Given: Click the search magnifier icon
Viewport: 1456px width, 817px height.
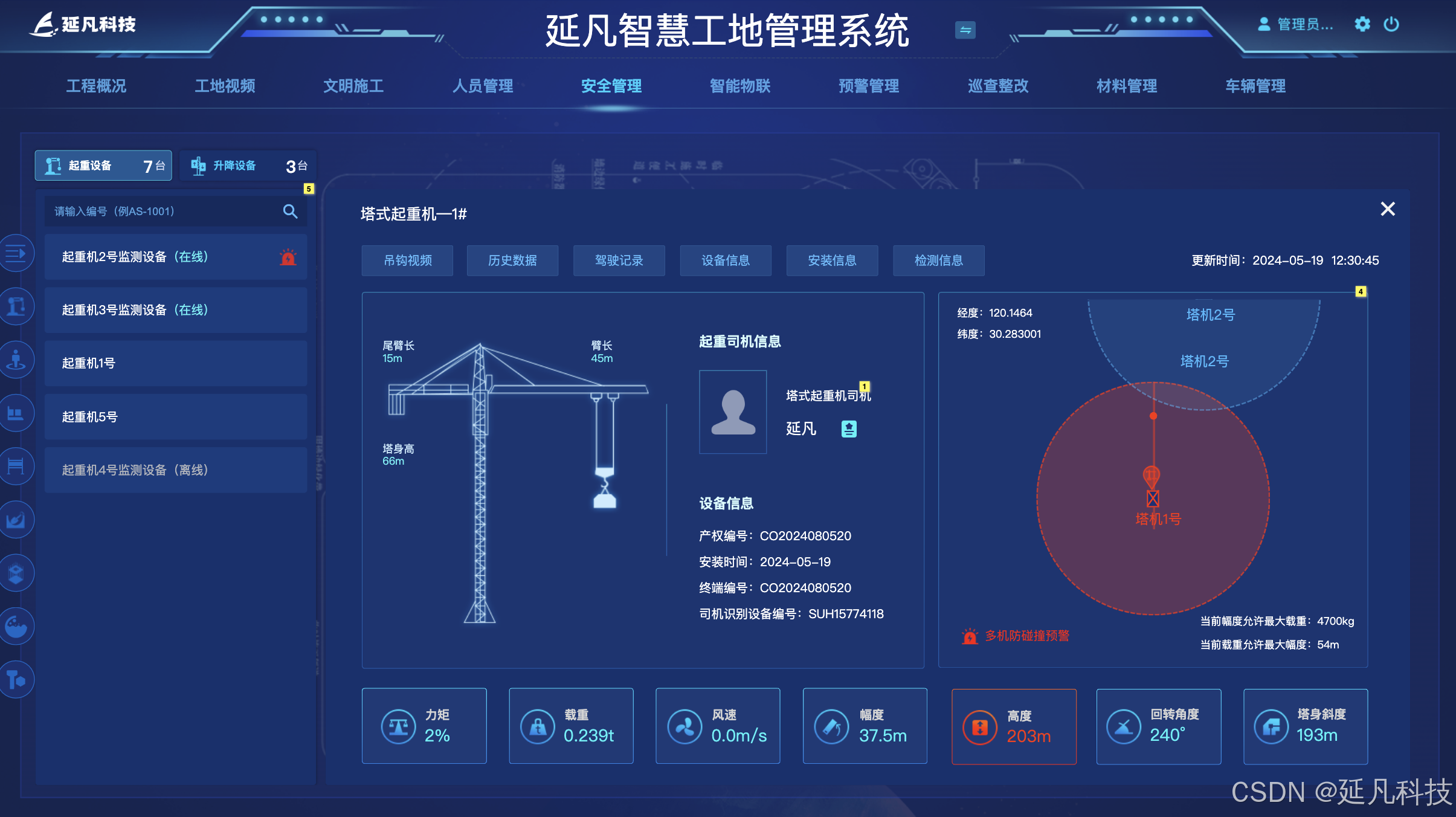Looking at the screenshot, I should point(290,212).
